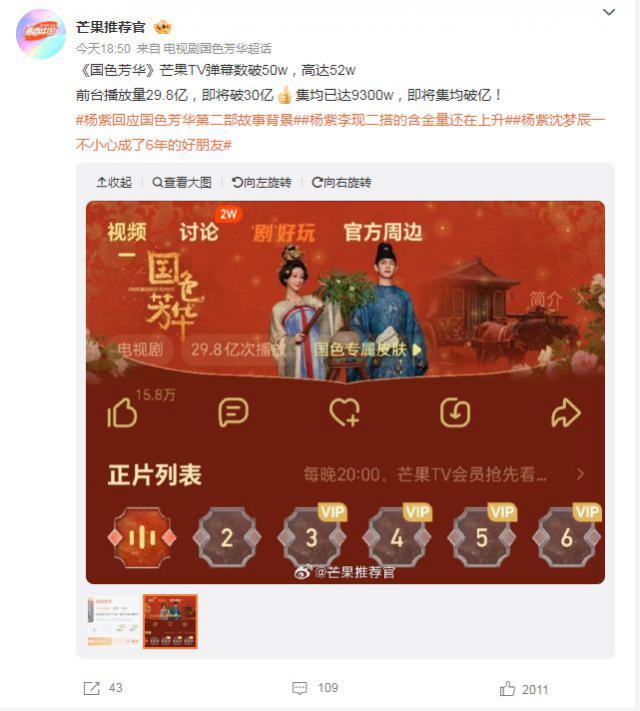Open the post options chevron dropdown

pyautogui.click(x=609, y=12)
